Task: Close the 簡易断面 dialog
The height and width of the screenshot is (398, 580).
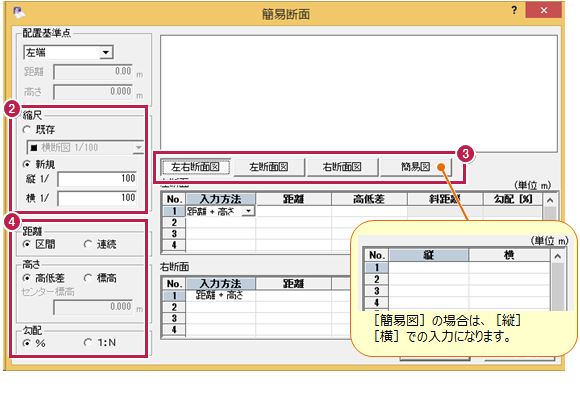Action: (543, 10)
